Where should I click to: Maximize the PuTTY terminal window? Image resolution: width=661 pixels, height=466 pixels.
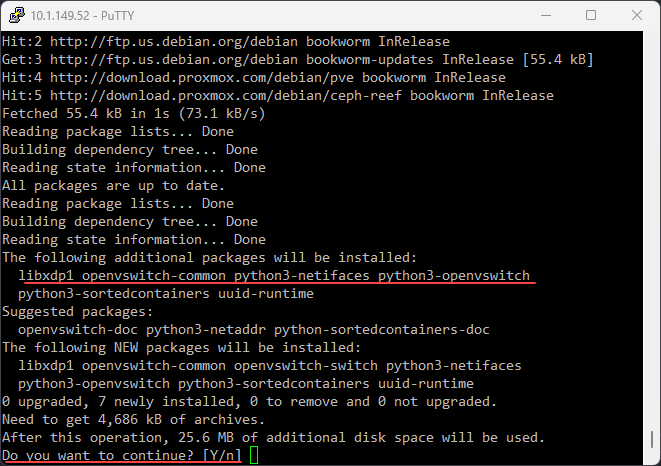(591, 15)
